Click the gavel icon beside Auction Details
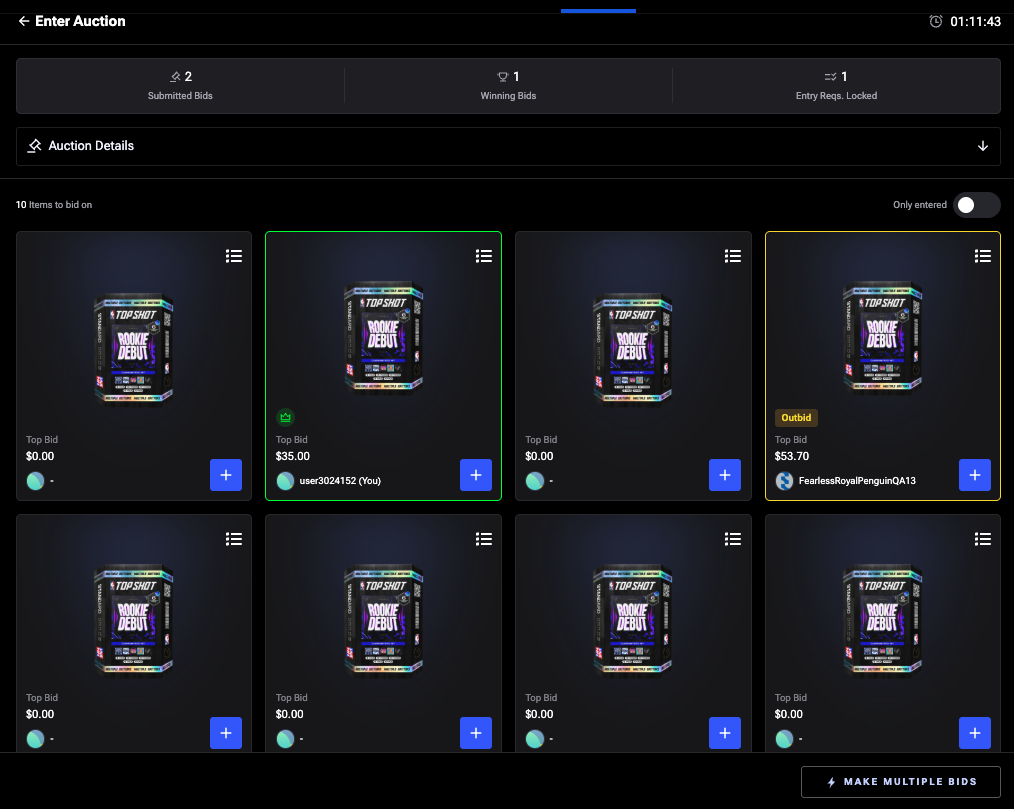This screenshot has height=809, width=1014. (x=34, y=146)
